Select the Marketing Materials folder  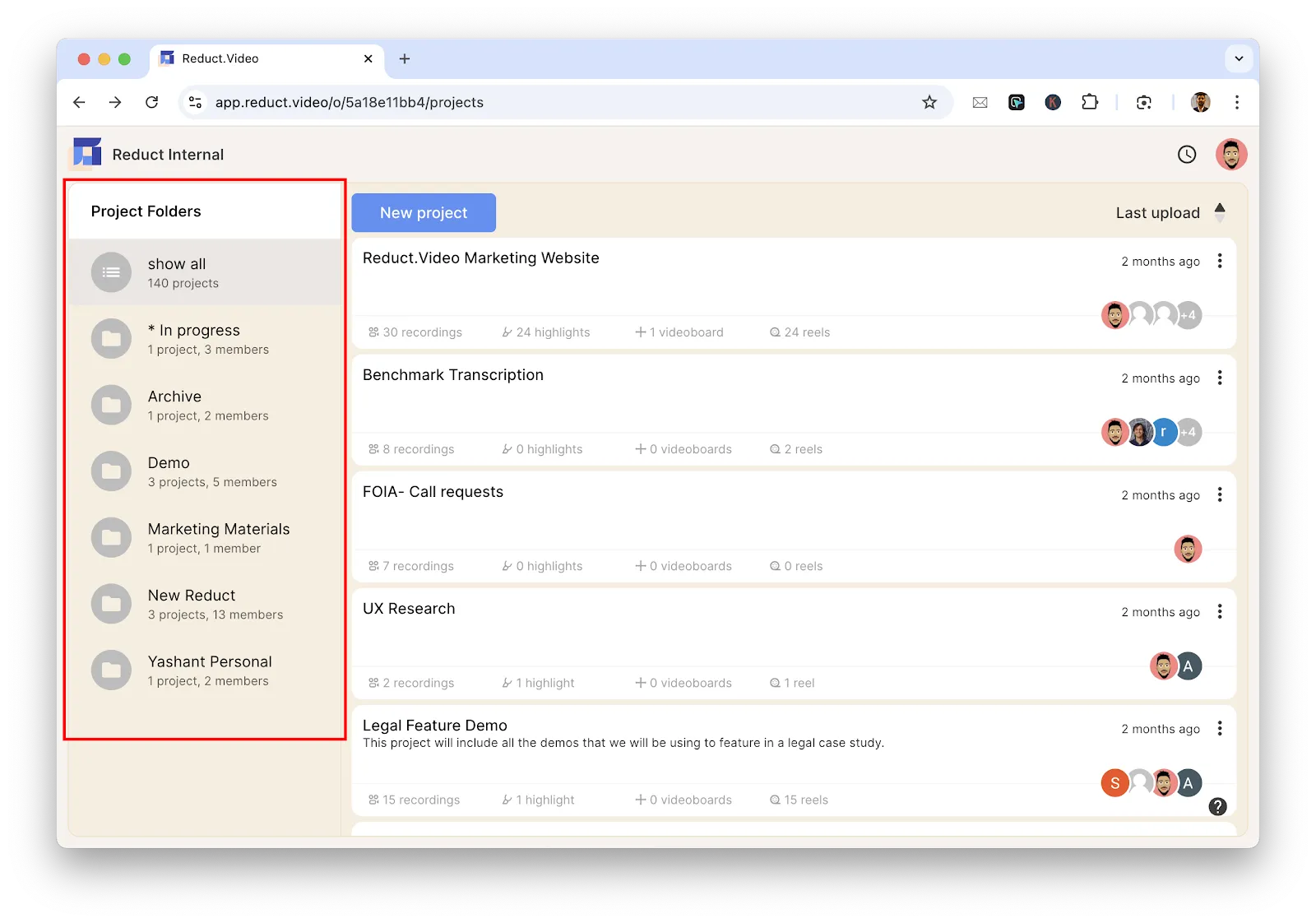205,538
